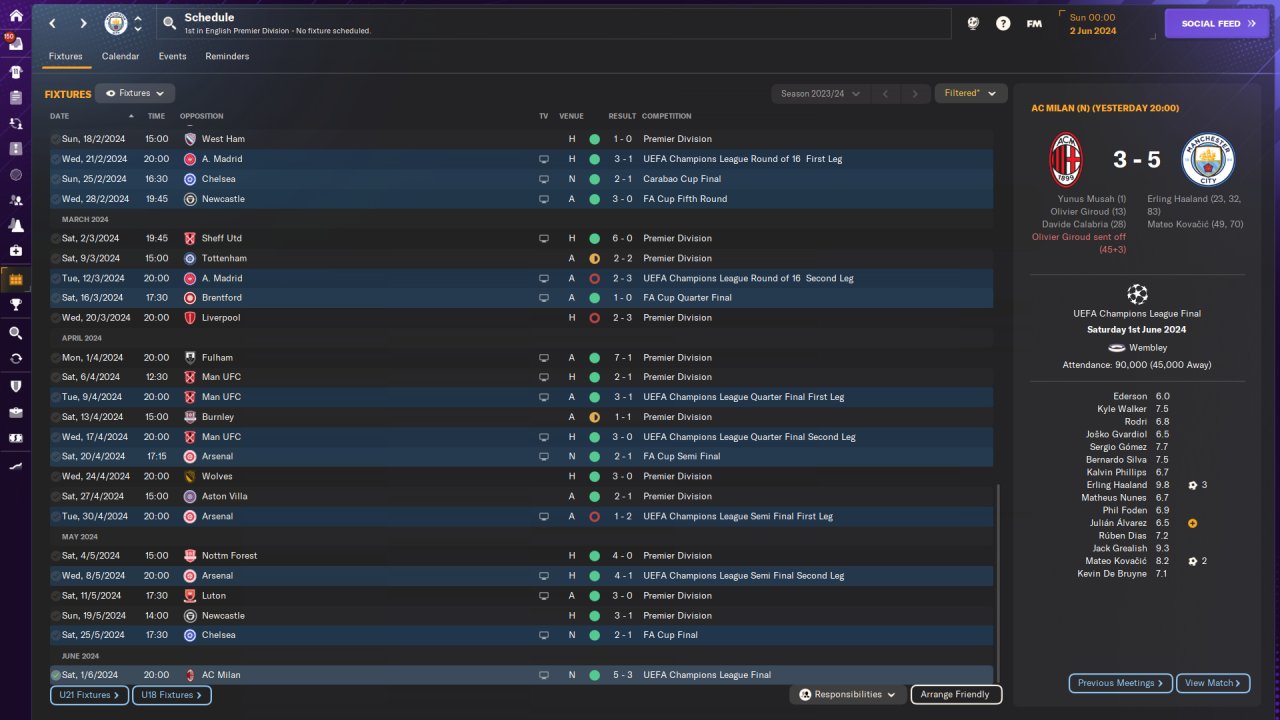This screenshot has height=720, width=1280.
Task: Open the world globe icon in header
Action: point(973,23)
